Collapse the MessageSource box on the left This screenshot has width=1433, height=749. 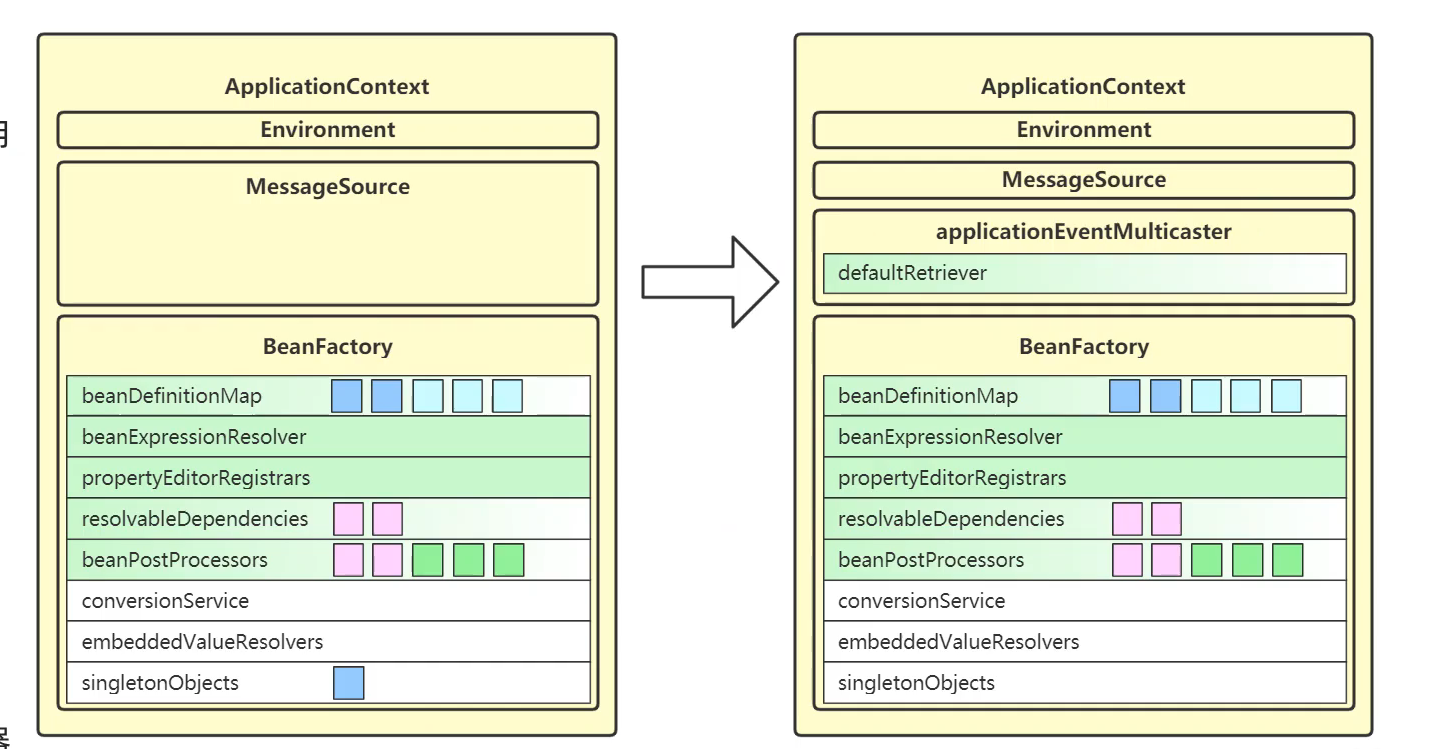point(327,186)
